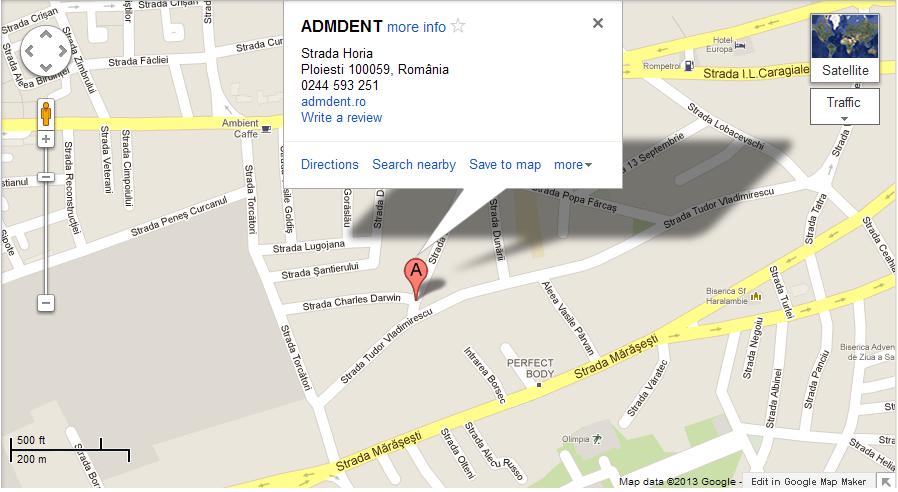The image size is (898, 492).
Task: Pan the map up with the top arrow
Action: coord(46,36)
